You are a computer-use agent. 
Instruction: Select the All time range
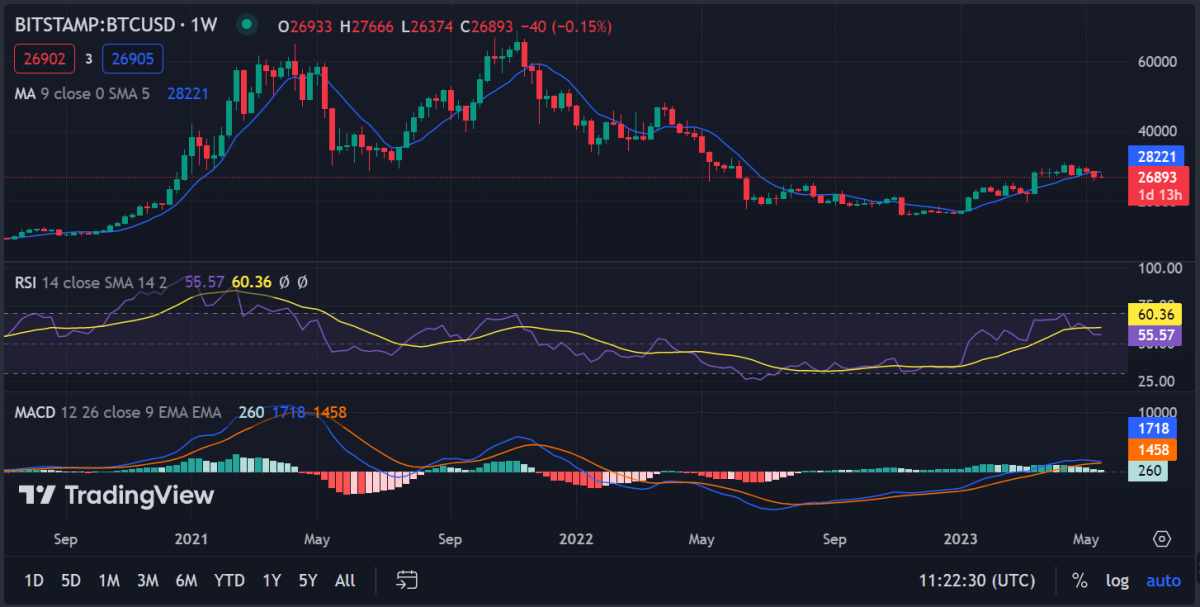(x=345, y=580)
